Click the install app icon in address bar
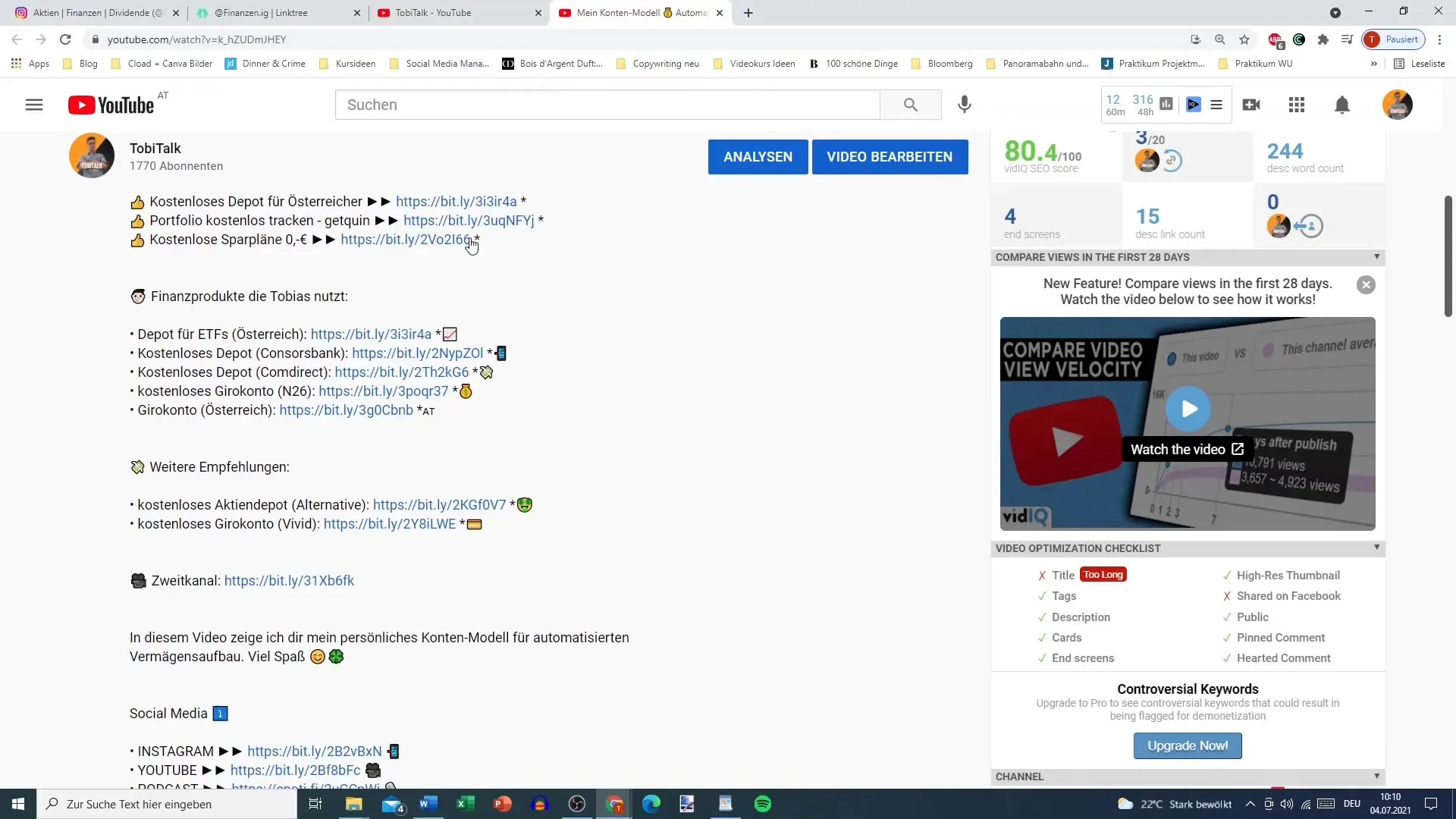The width and height of the screenshot is (1456, 819). tap(1196, 39)
